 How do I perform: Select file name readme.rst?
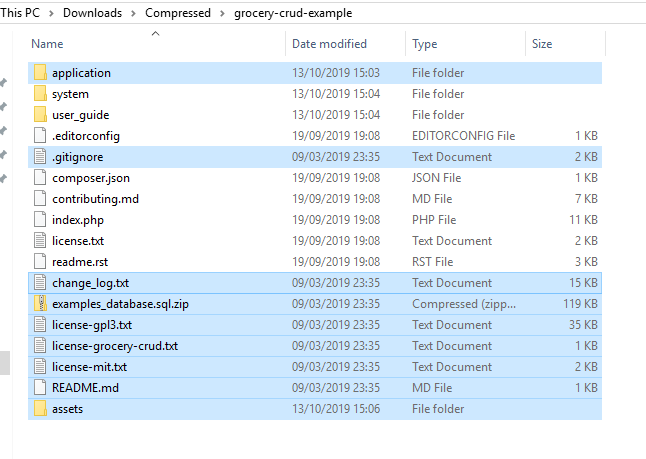tap(80, 262)
